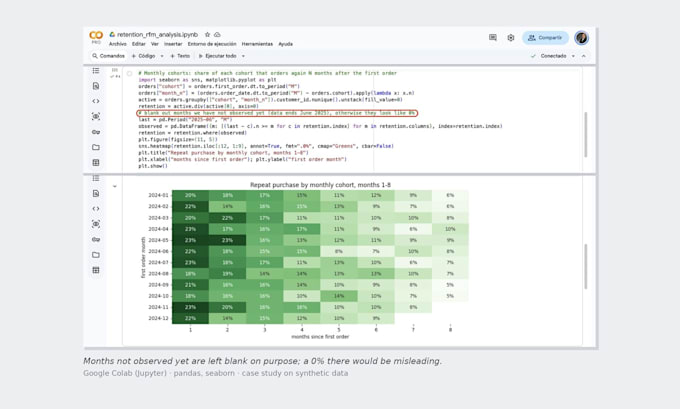
Task: Open the variable inspector eye icon beside the code cell
Action: click(96, 116)
